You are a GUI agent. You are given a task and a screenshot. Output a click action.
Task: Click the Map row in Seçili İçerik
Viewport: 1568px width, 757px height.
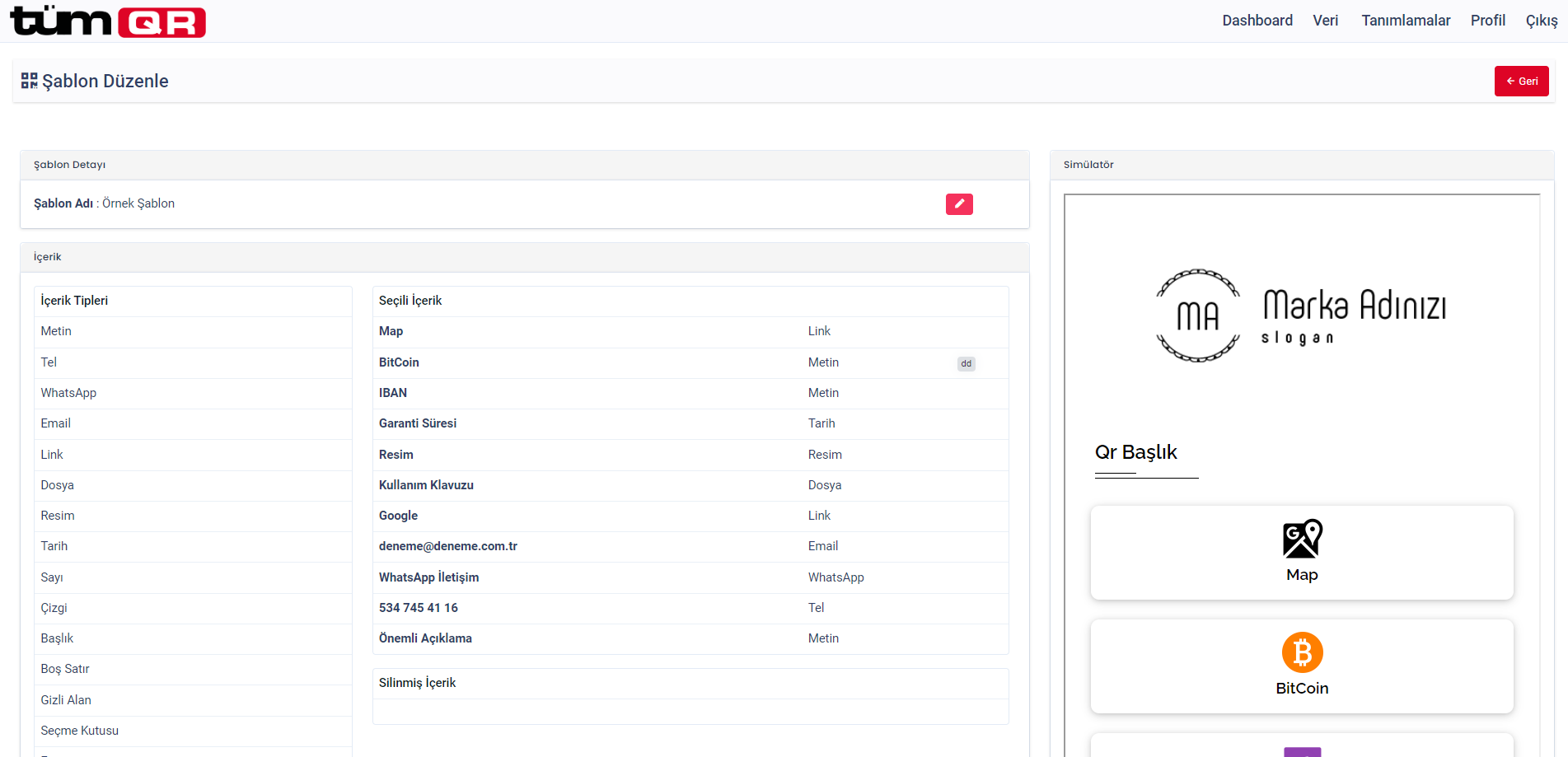pyautogui.click(x=690, y=331)
